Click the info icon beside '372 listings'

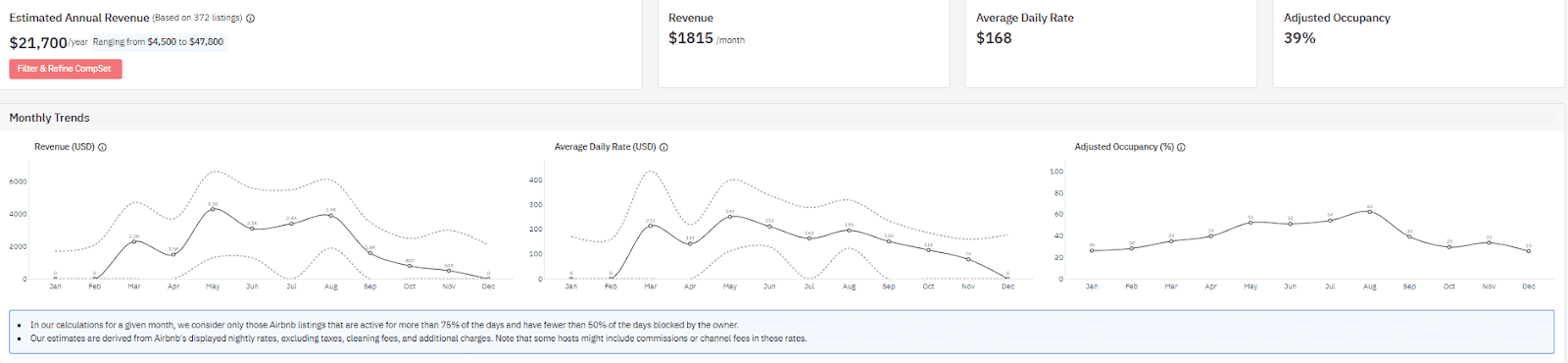pos(251,19)
